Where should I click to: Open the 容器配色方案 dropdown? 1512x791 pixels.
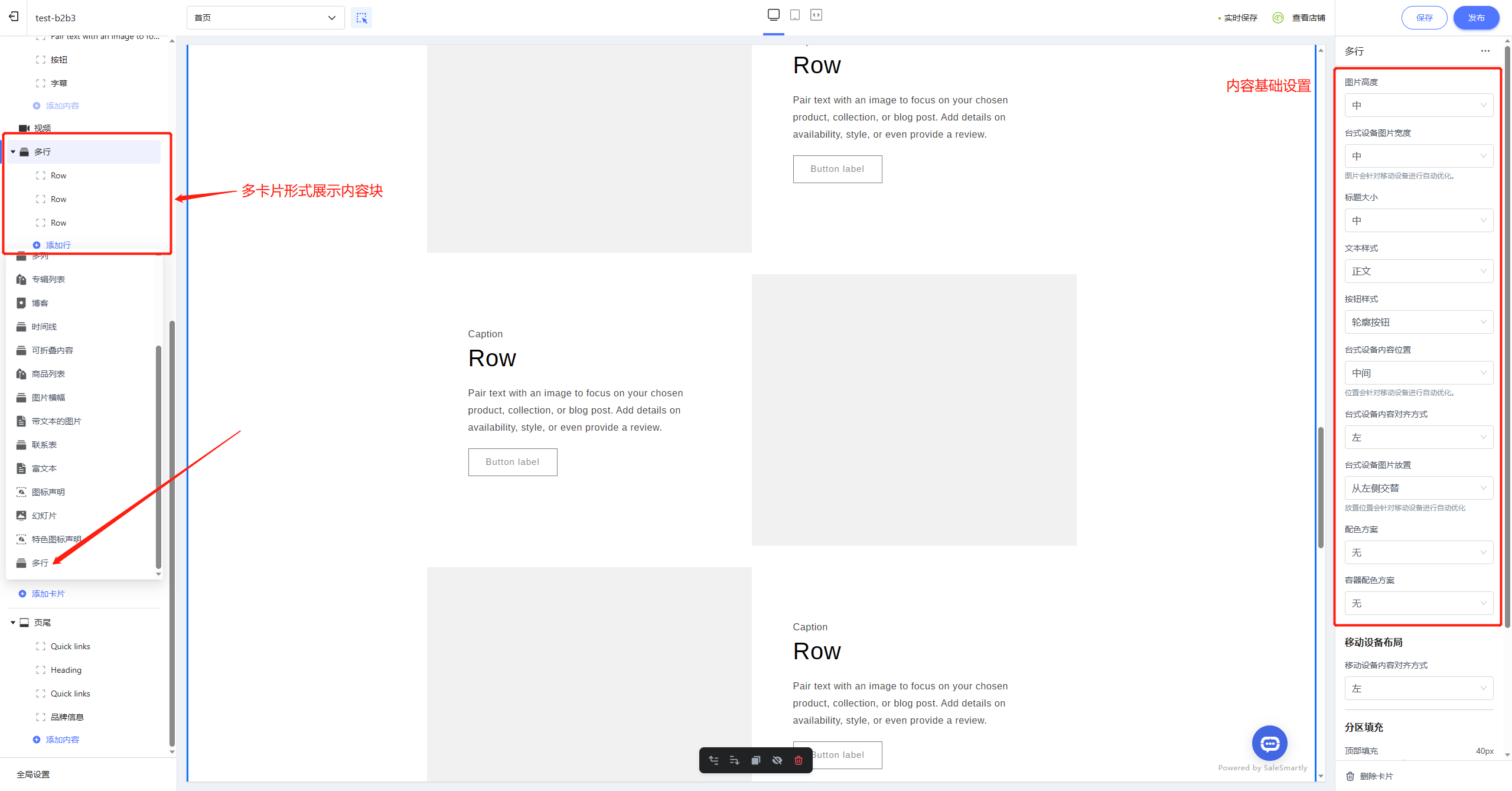tap(1419, 603)
